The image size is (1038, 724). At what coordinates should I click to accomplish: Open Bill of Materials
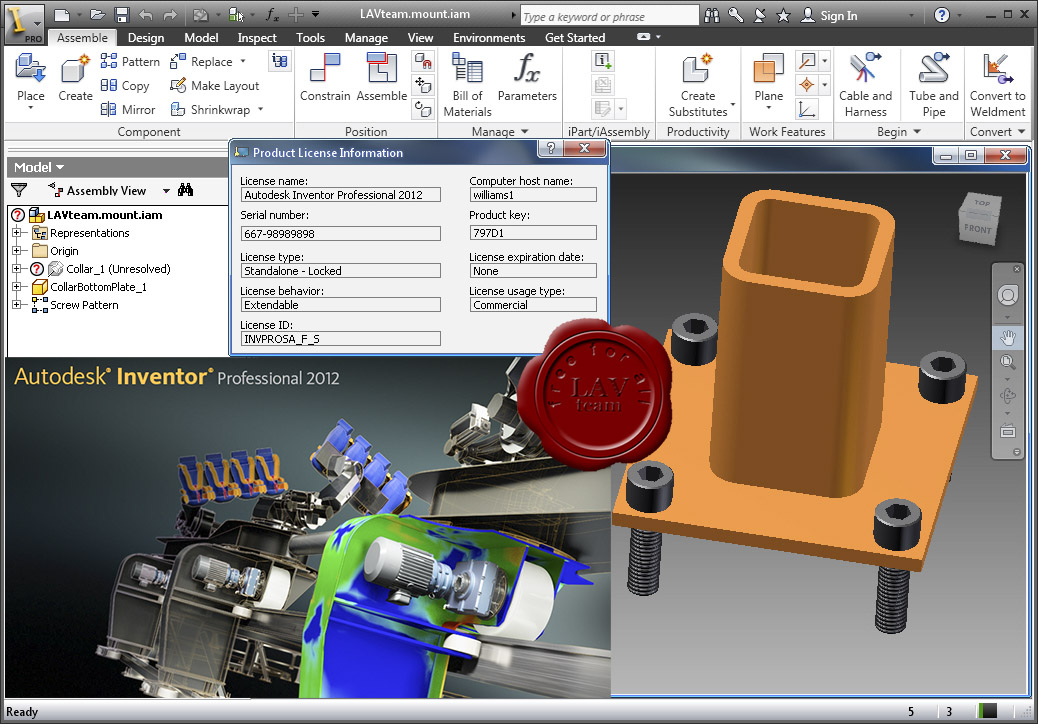pos(467,86)
